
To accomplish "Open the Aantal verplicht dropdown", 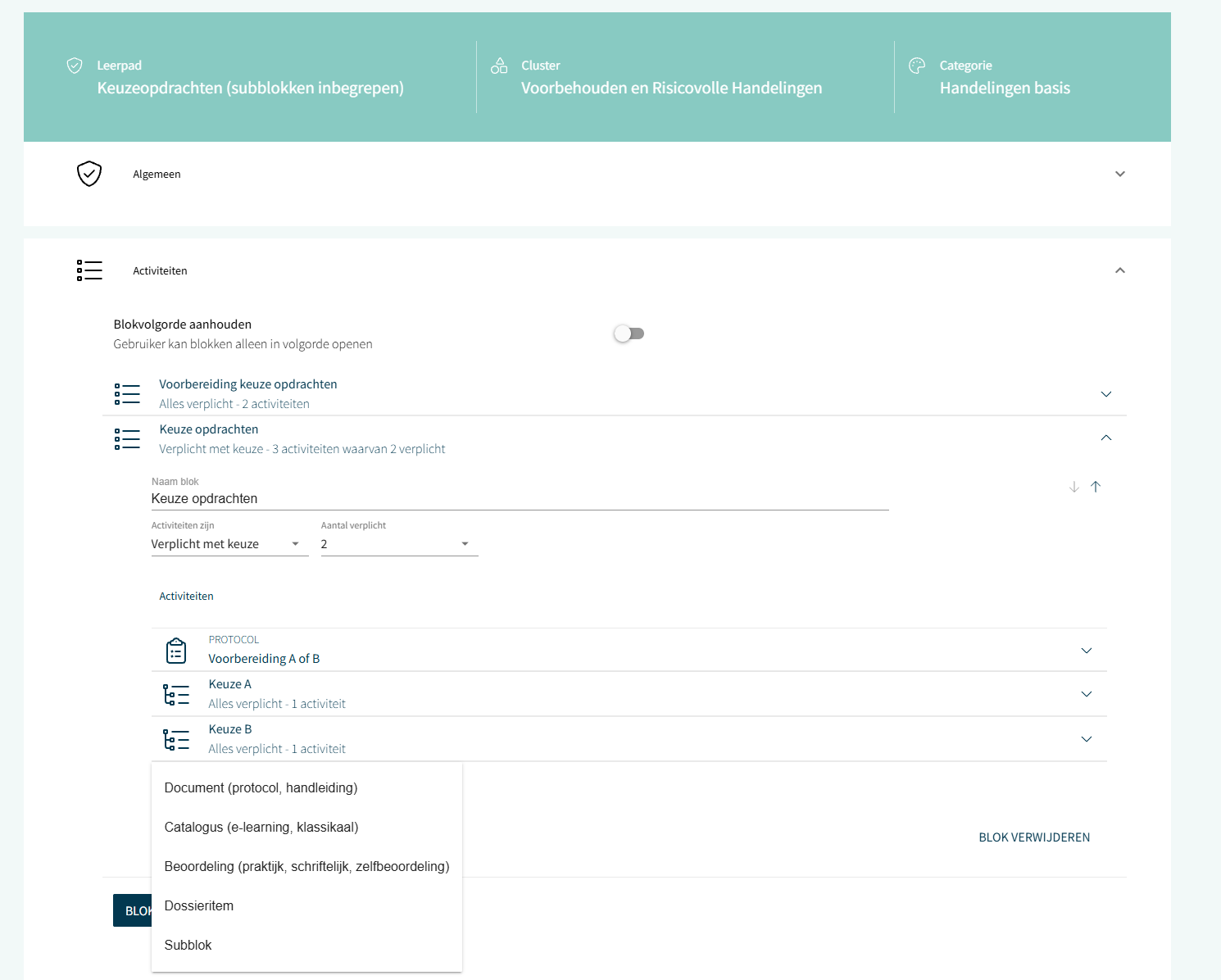I will click(399, 544).
